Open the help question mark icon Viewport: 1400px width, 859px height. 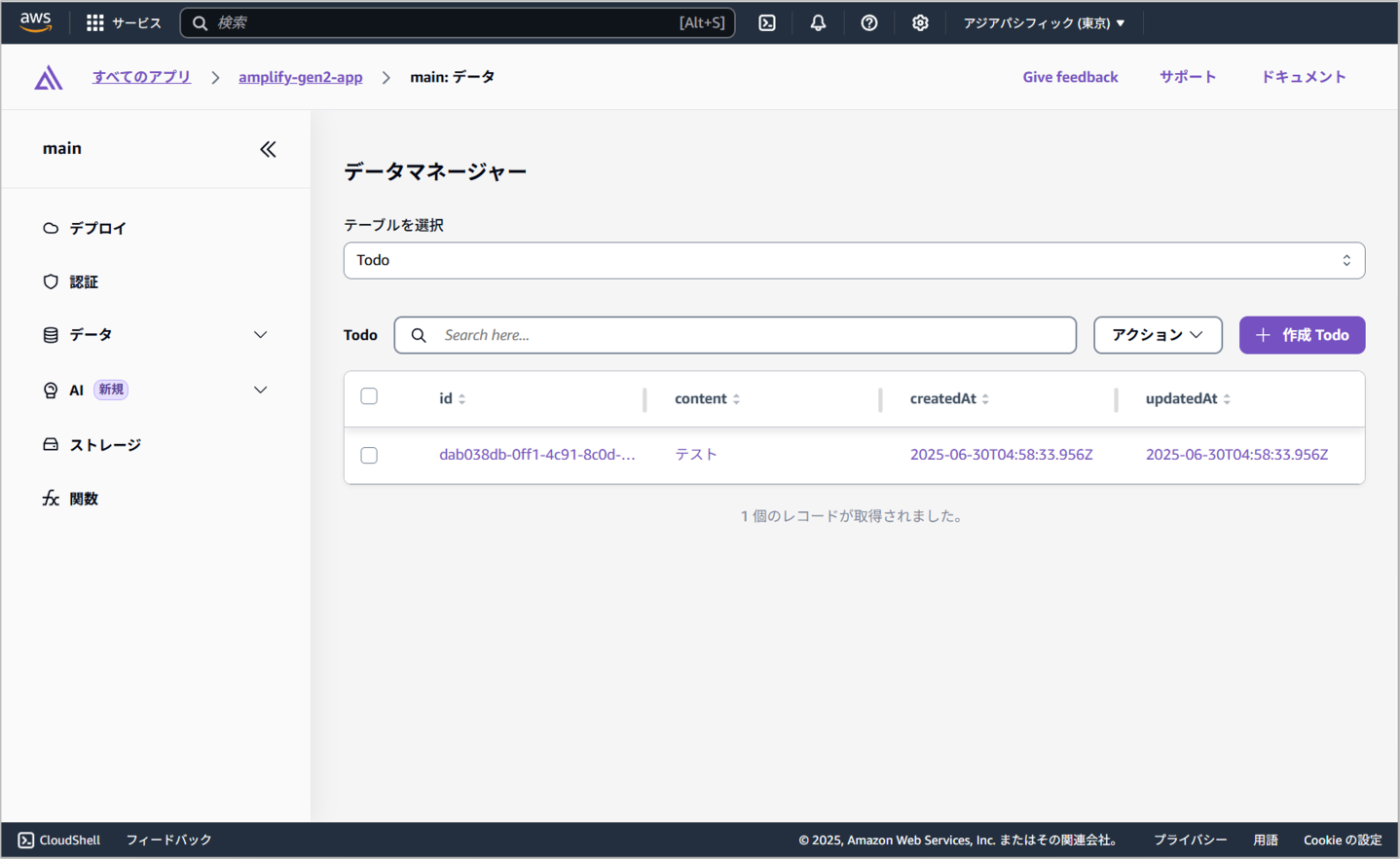pyautogui.click(x=869, y=22)
